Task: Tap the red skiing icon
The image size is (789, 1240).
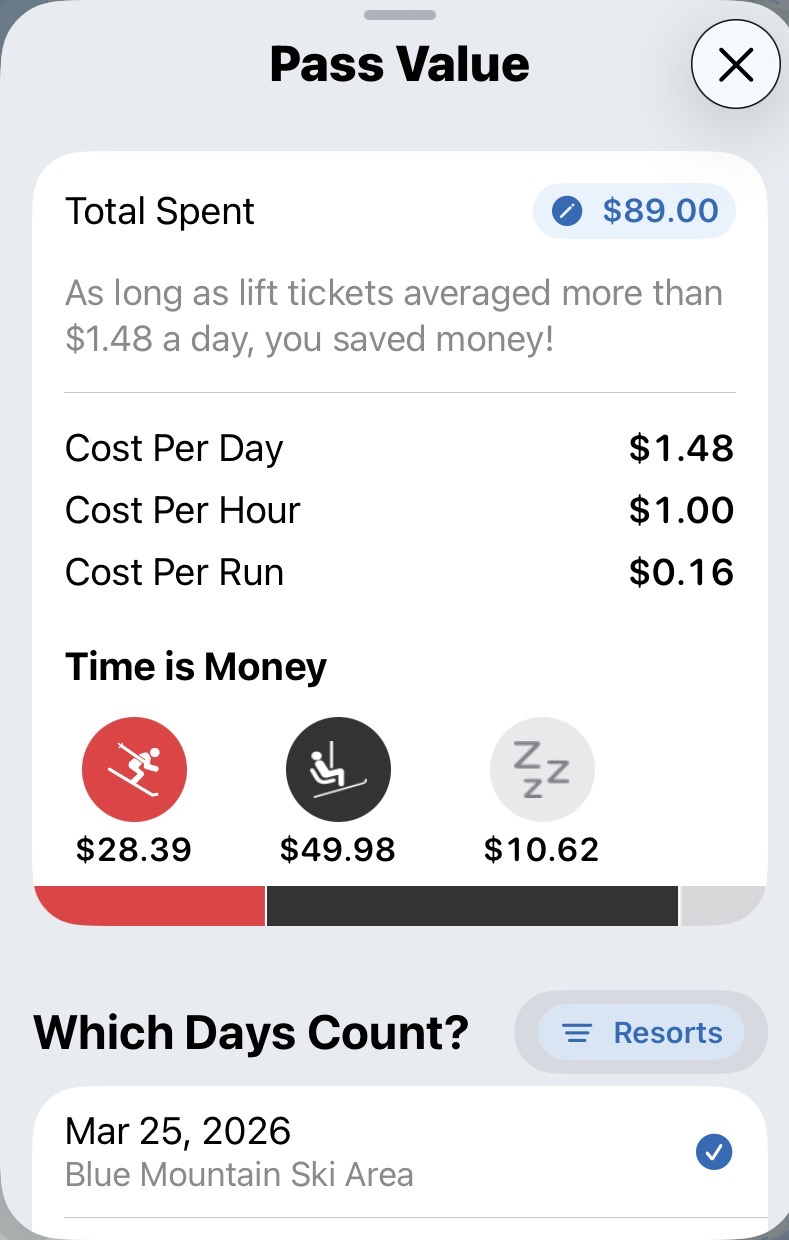Action: (134, 770)
